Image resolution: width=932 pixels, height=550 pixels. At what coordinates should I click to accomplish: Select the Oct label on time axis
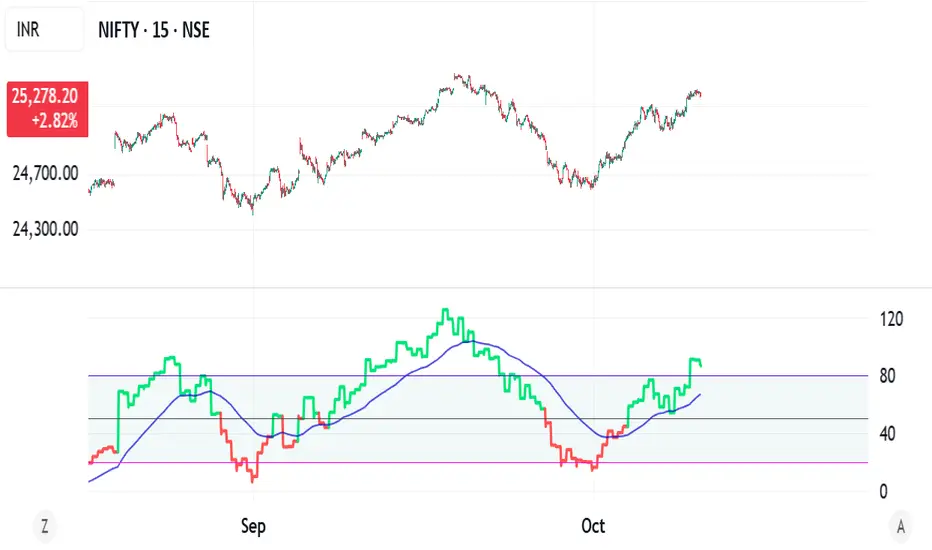(593, 525)
